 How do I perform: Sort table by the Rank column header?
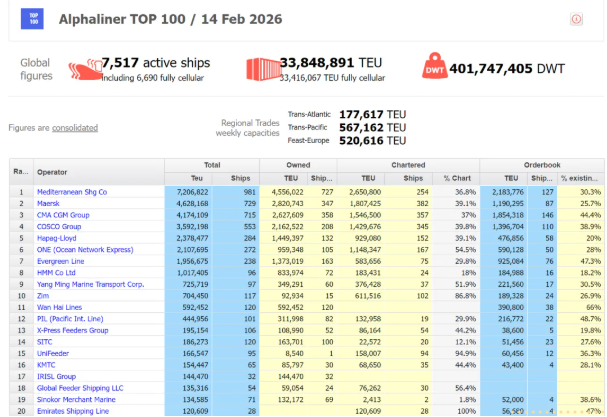pos(21,171)
